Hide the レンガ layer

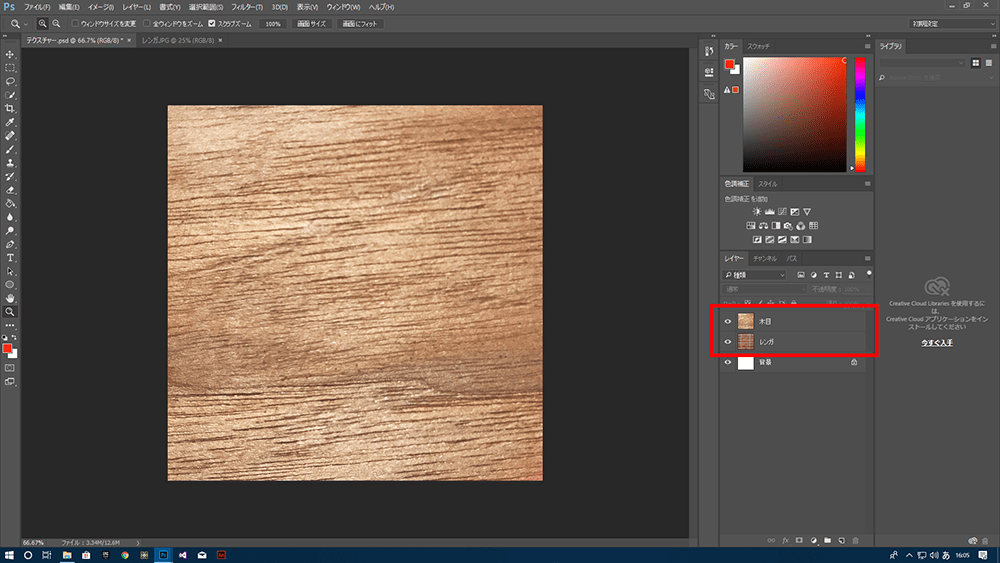coord(727,342)
